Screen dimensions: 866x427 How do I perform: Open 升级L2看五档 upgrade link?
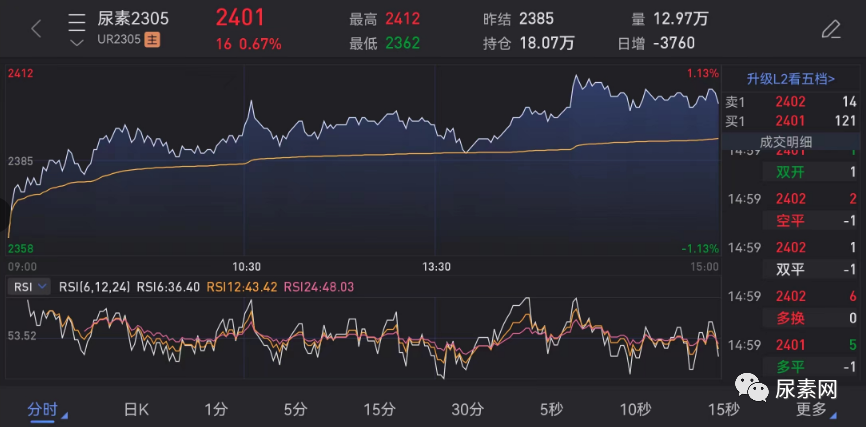(x=790, y=79)
